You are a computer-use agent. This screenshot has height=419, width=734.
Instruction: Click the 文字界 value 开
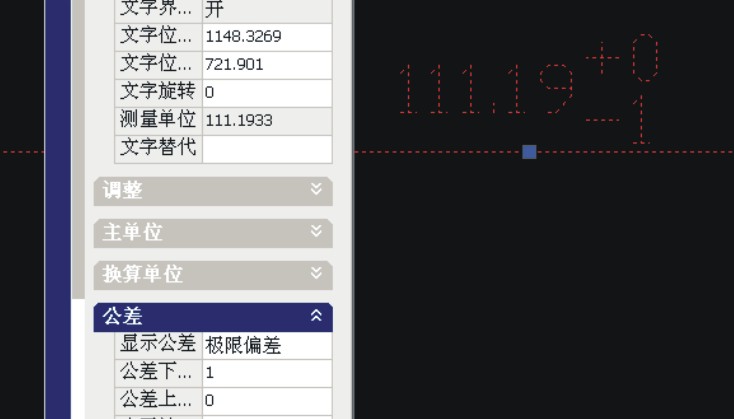coord(267,10)
